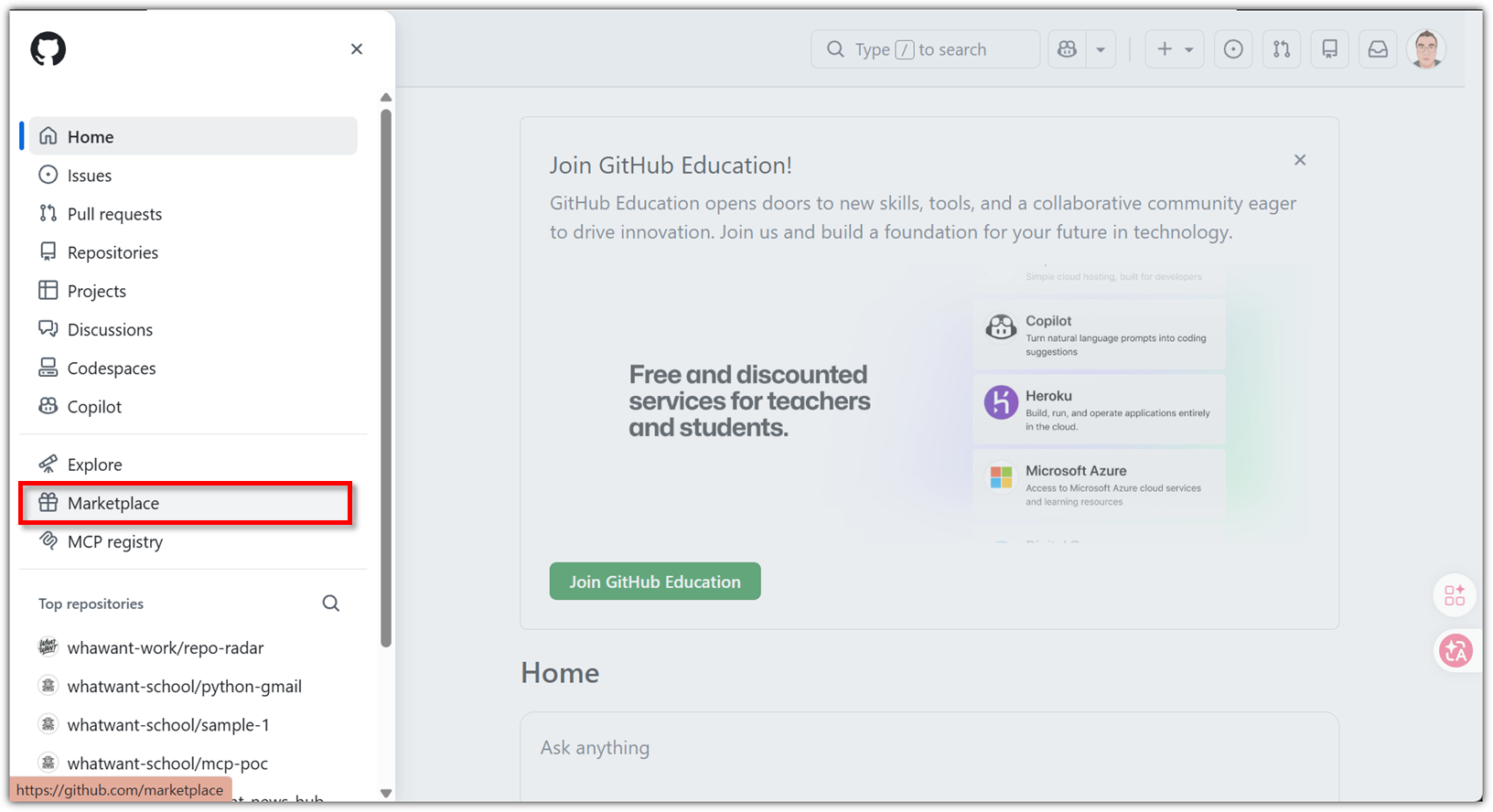Click the Type / to search field
1493x812 pixels.
(925, 49)
